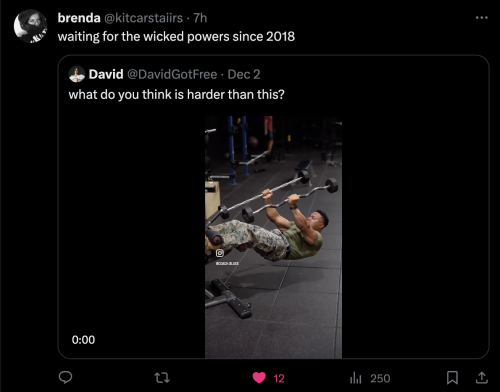Repost this tweet with the retweet icon
This screenshot has width=500, height=392.
[162, 378]
